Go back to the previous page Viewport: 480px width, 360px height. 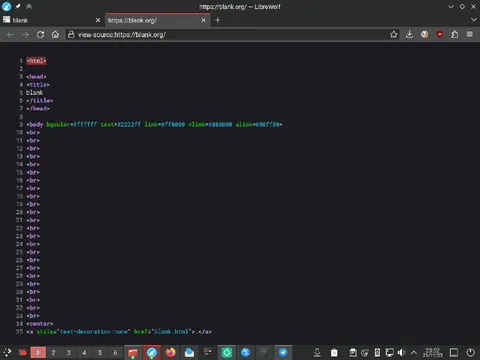[x=10, y=35]
